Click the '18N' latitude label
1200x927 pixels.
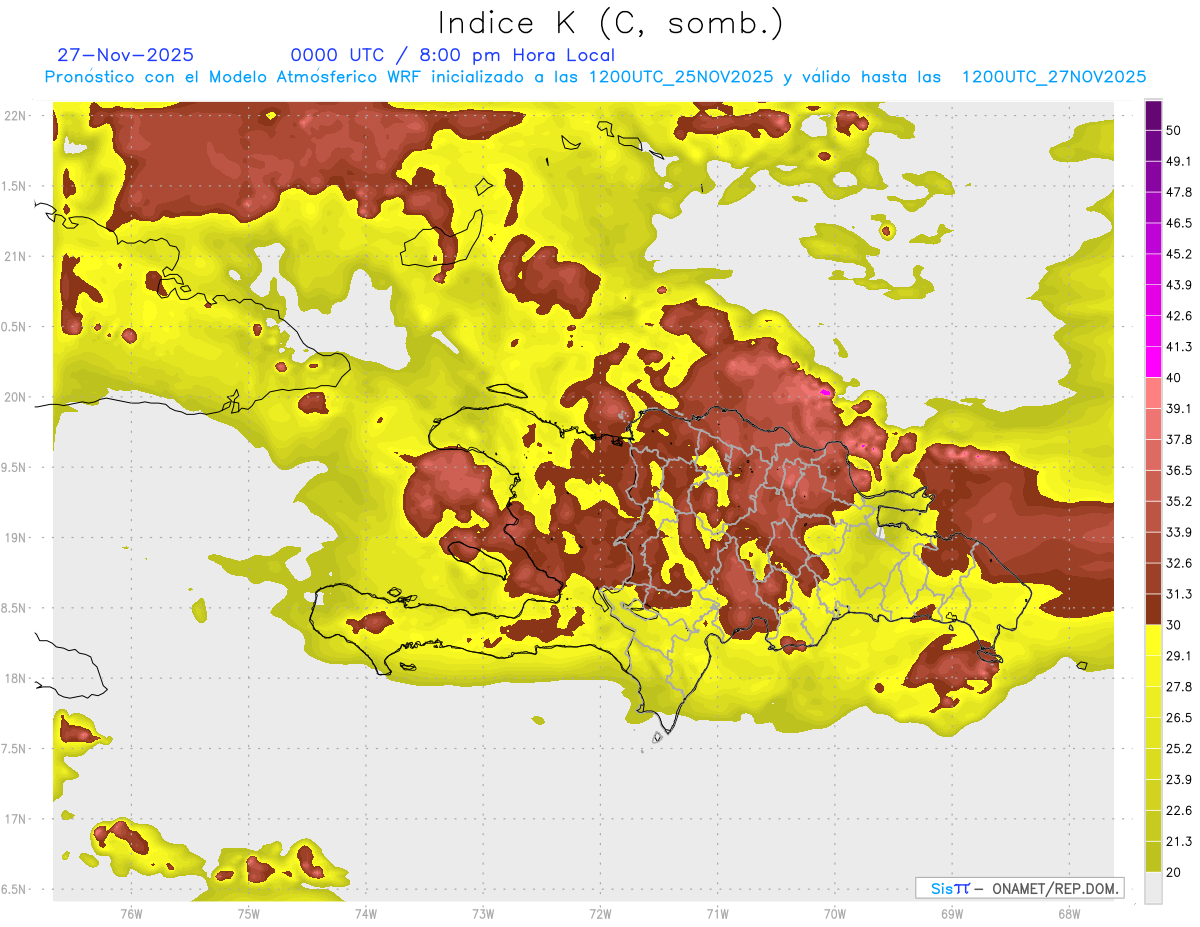click(15, 678)
